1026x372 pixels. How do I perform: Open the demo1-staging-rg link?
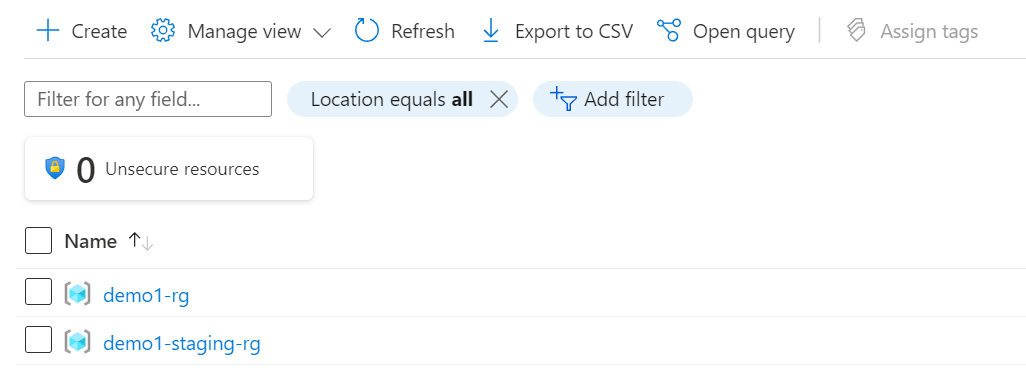pyautogui.click(x=182, y=343)
